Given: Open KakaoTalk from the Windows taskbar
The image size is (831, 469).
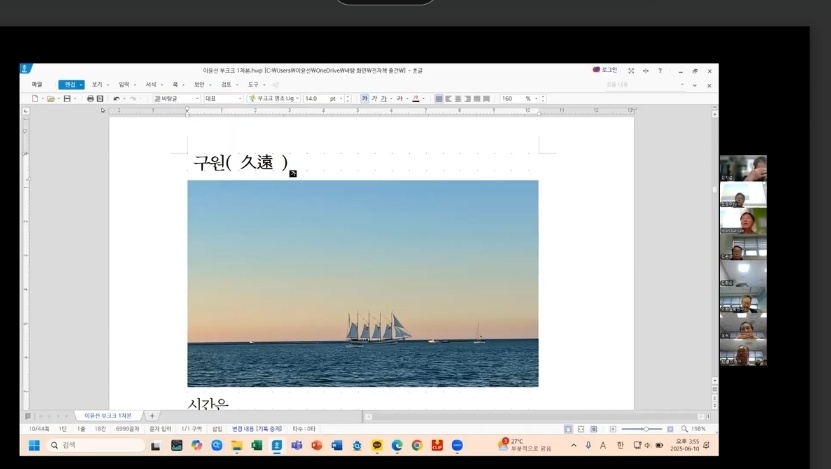Looking at the screenshot, I should click(377, 445).
